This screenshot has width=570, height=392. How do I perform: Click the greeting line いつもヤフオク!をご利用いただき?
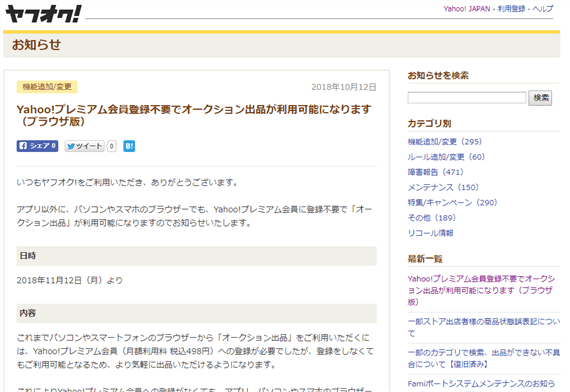127,182
